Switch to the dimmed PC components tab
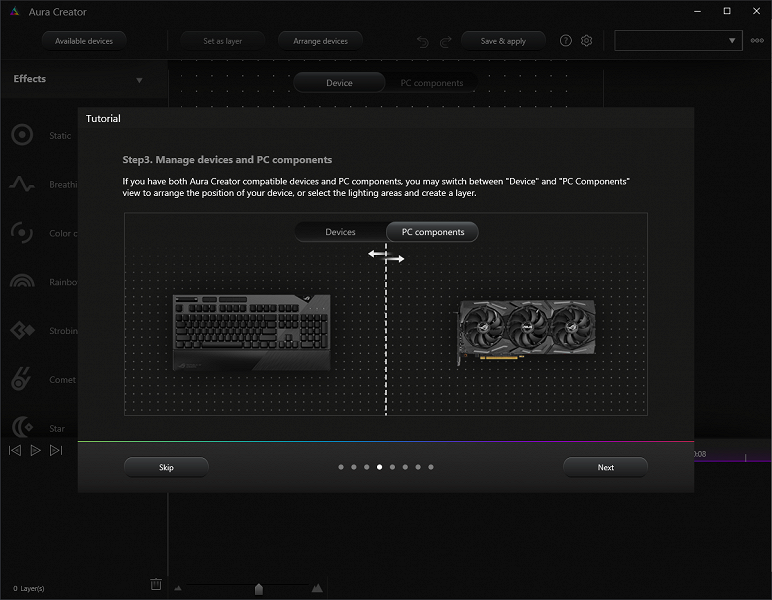 click(432, 83)
